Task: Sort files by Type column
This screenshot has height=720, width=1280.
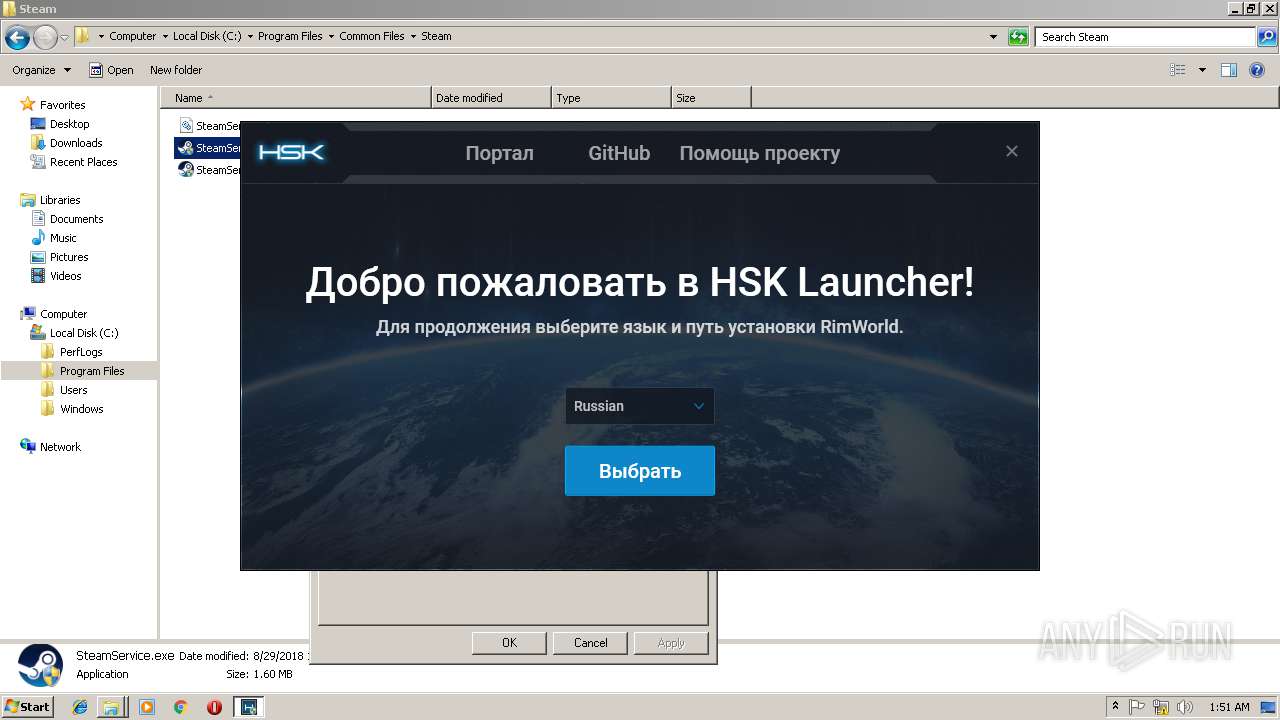Action: 611,98
